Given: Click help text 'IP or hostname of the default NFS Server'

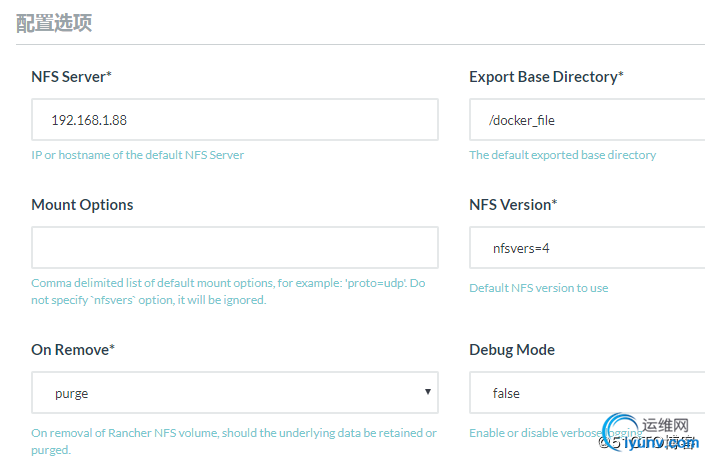Looking at the screenshot, I should tap(138, 155).
